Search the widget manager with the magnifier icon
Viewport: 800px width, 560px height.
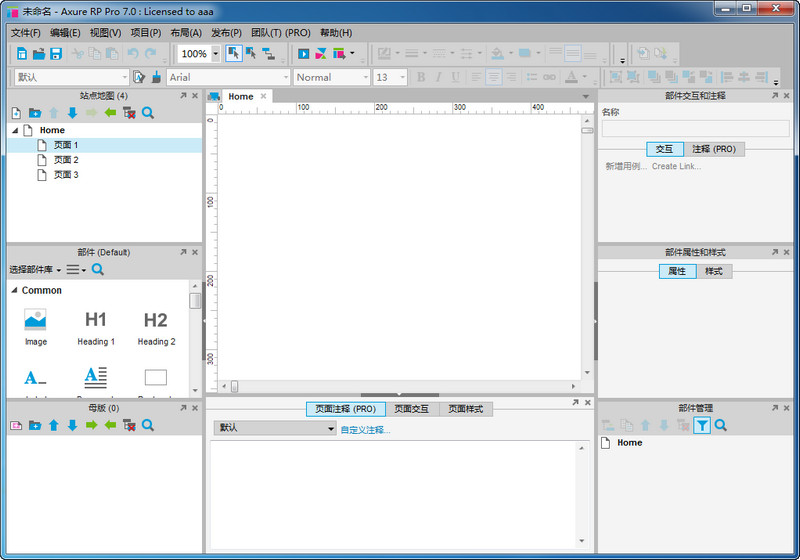click(720, 425)
